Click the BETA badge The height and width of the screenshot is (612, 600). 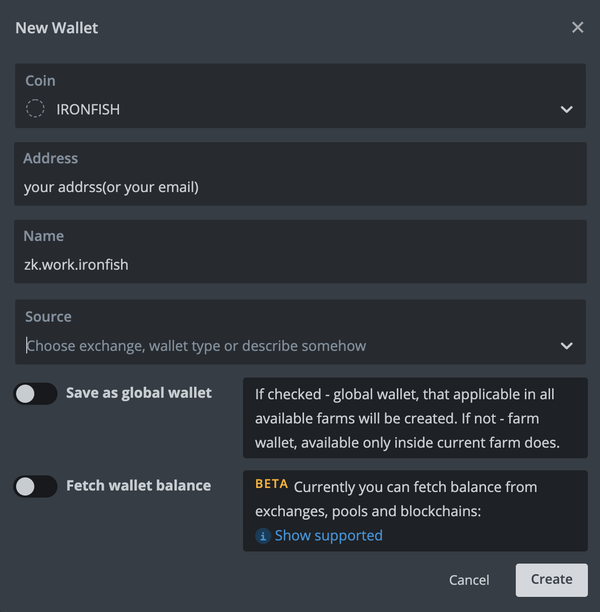[272, 485]
